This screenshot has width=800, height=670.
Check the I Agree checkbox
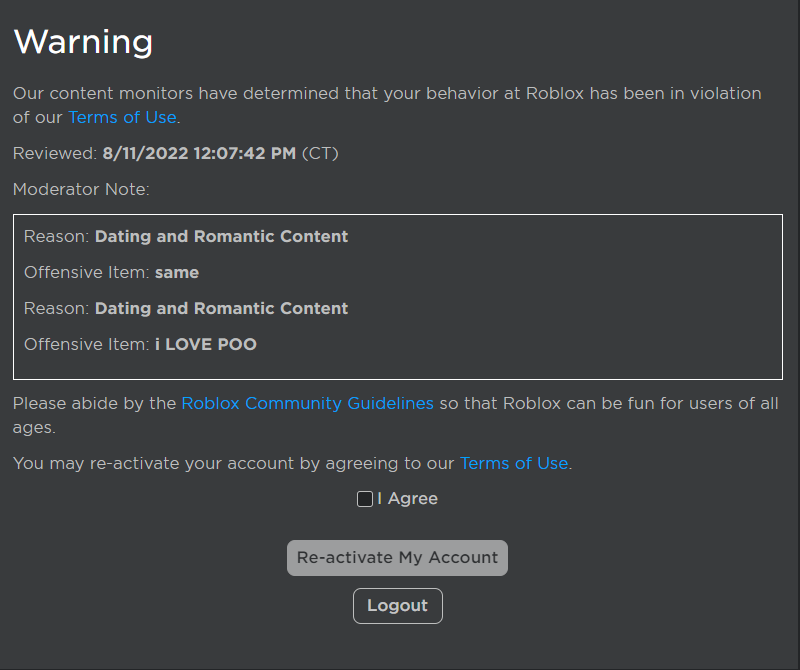tap(365, 499)
